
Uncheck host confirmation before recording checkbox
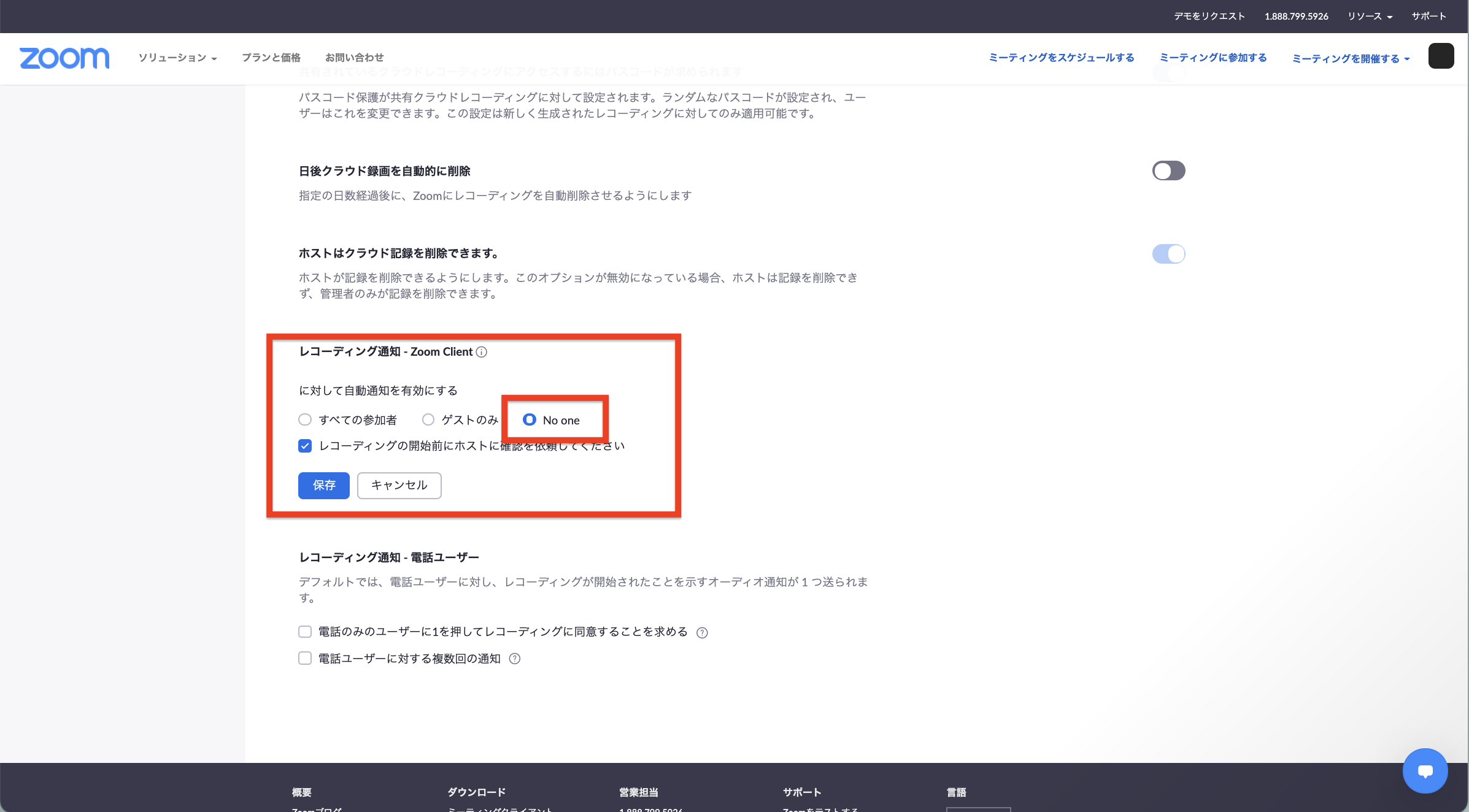pos(305,446)
